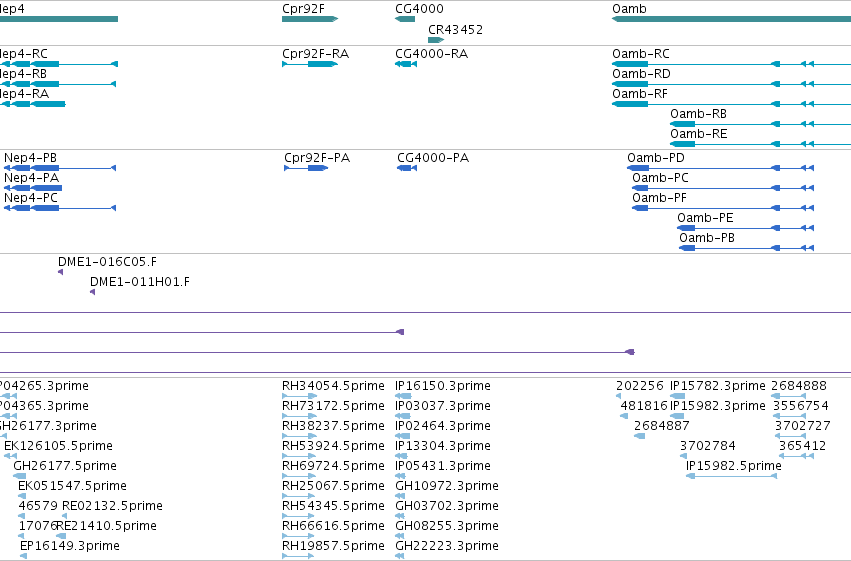This screenshot has width=851, height=561.
Task: Select transcript Cpr92F-RA
Action: (x=310, y=64)
